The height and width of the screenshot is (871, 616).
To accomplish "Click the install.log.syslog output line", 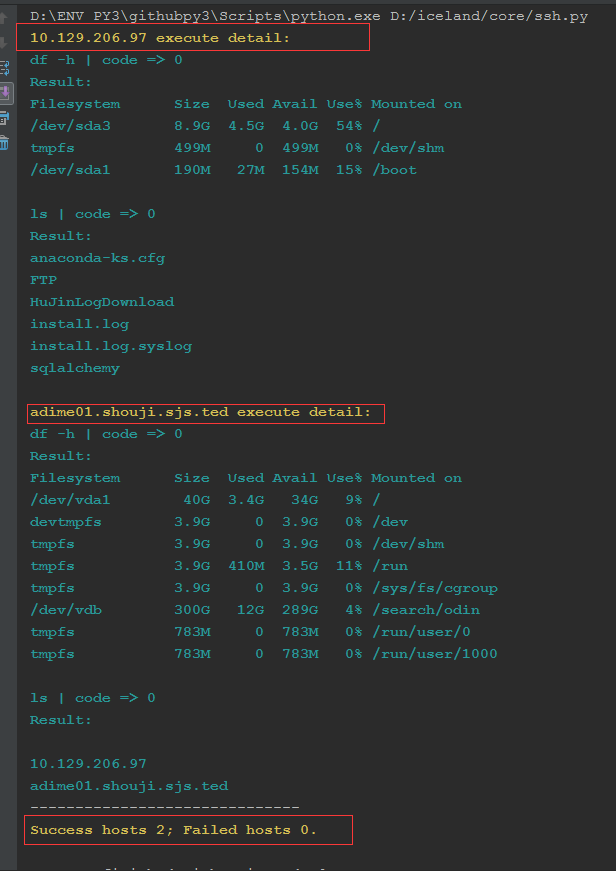I will click(110, 346).
